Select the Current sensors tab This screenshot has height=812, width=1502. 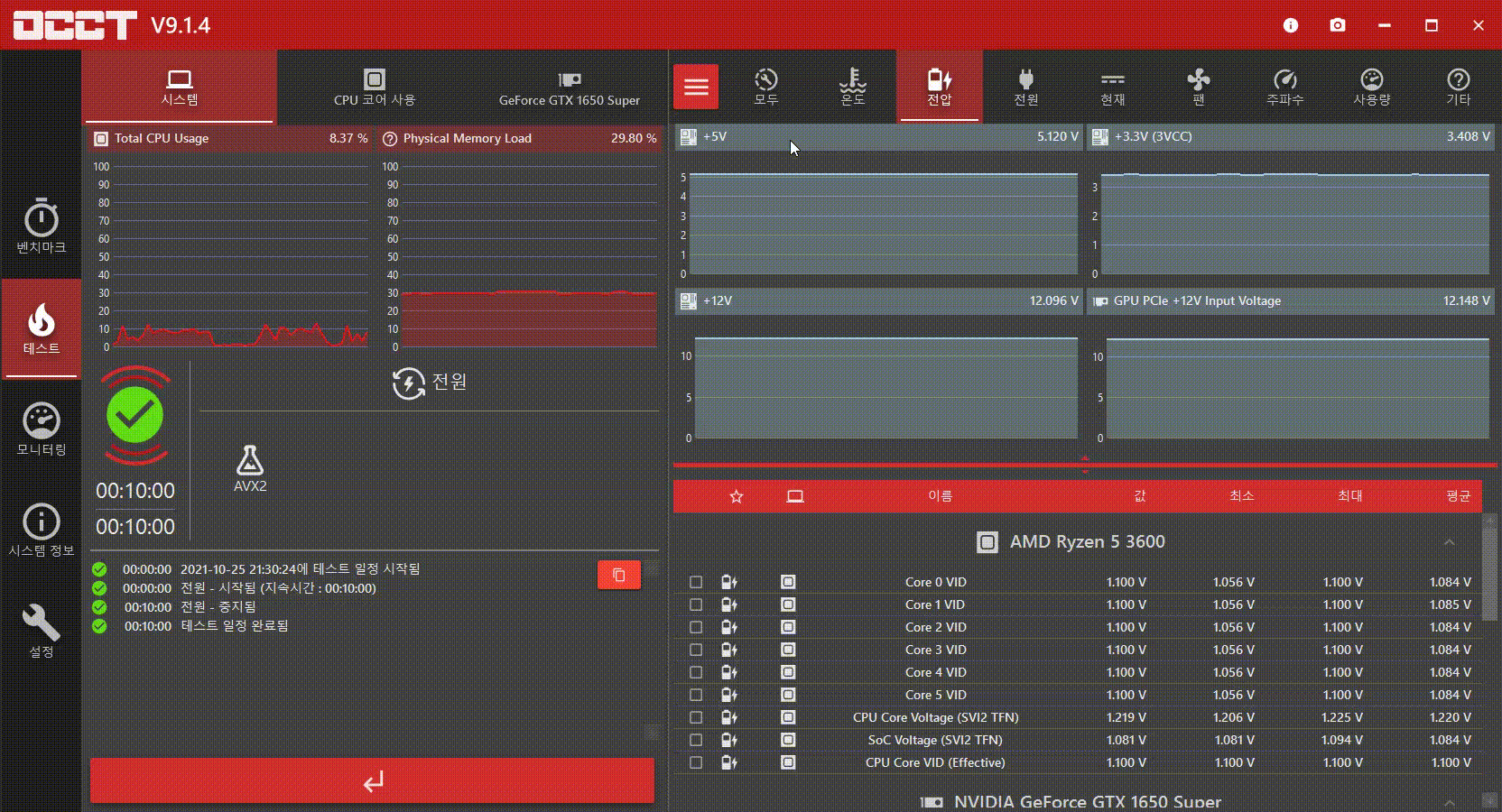(x=1113, y=87)
